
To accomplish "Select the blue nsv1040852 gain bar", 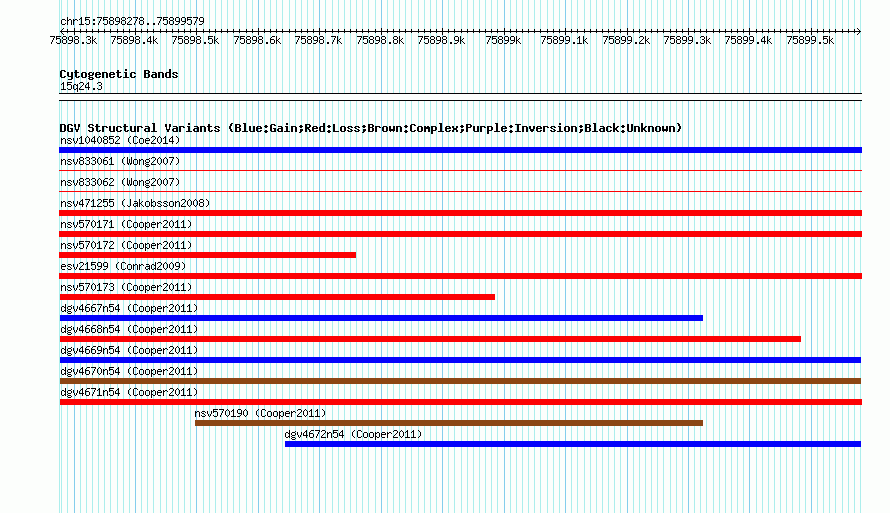I will pyautogui.click(x=460, y=150).
